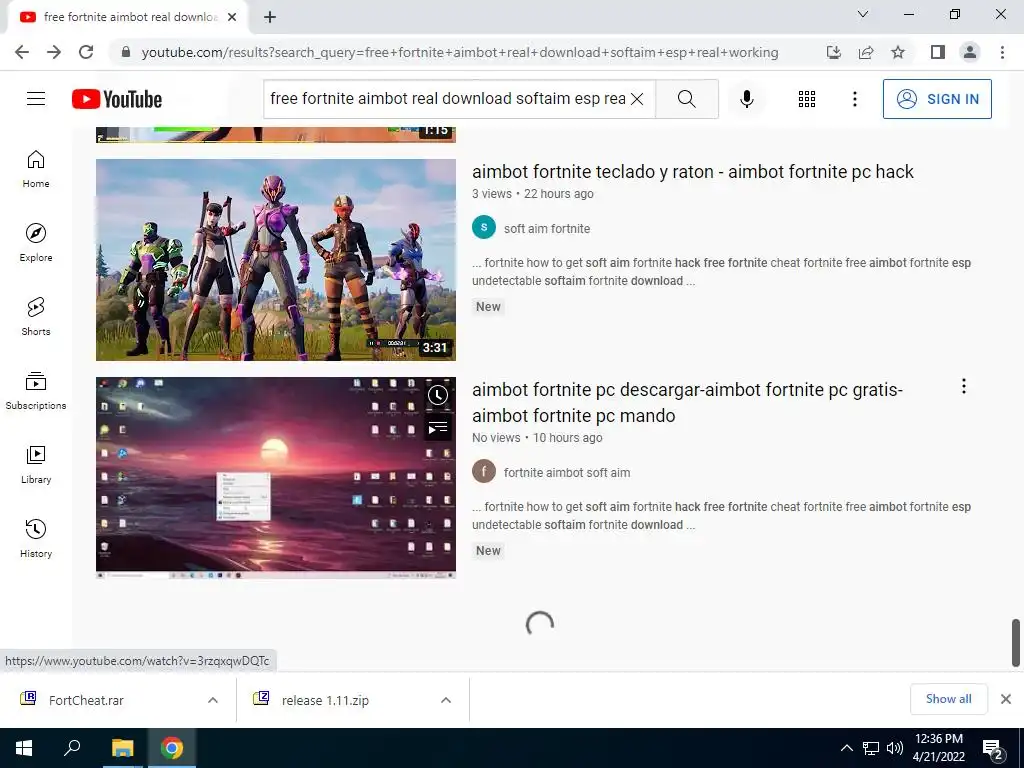Clear the search query with X
The height and width of the screenshot is (768, 1024).
point(637,99)
